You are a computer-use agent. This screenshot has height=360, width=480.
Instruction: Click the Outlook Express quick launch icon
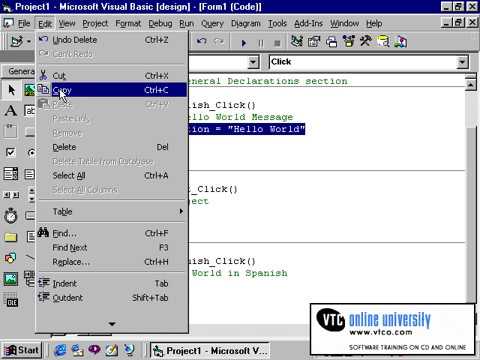[x=78, y=350]
